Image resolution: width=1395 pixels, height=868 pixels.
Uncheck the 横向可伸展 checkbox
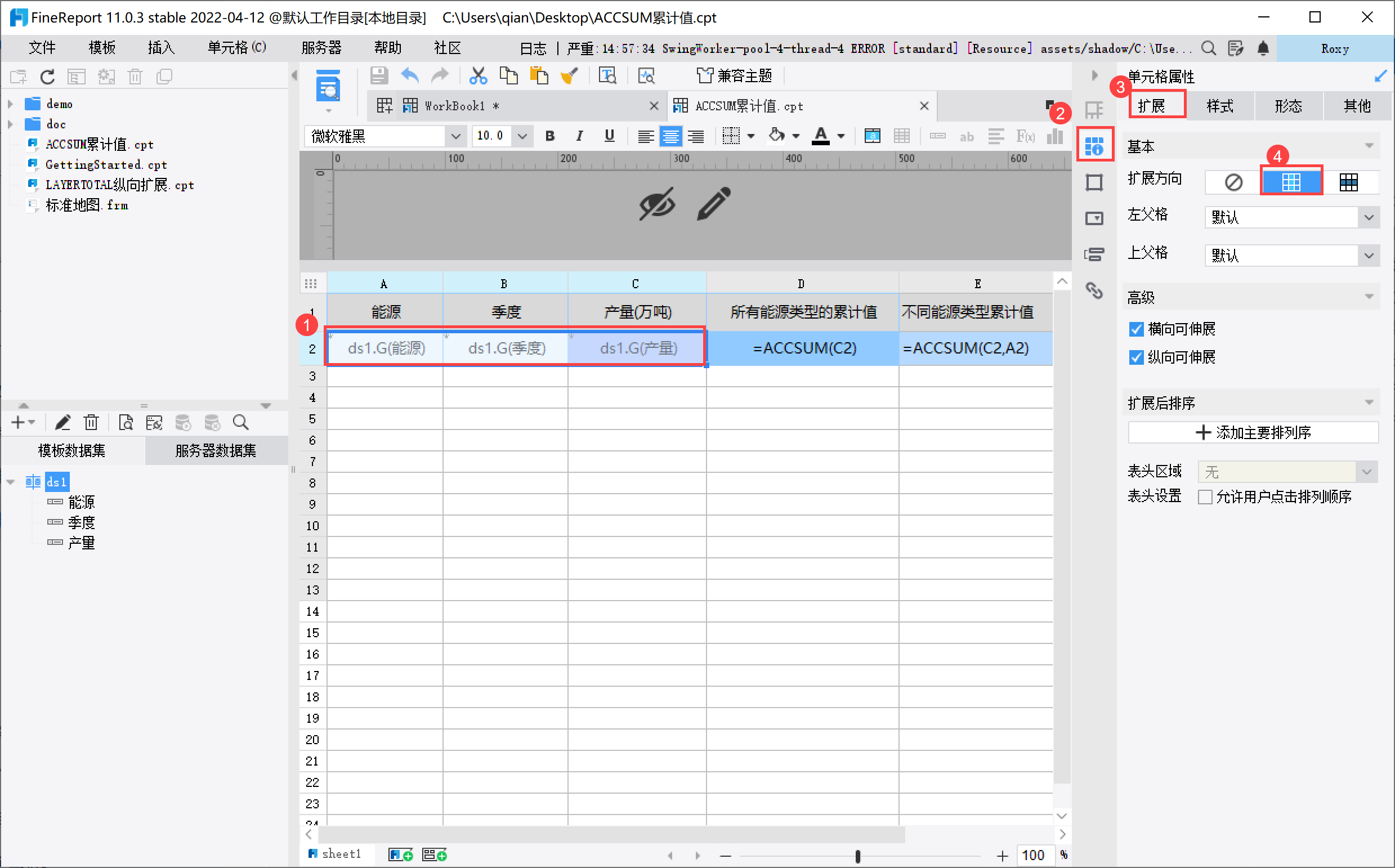1136,329
